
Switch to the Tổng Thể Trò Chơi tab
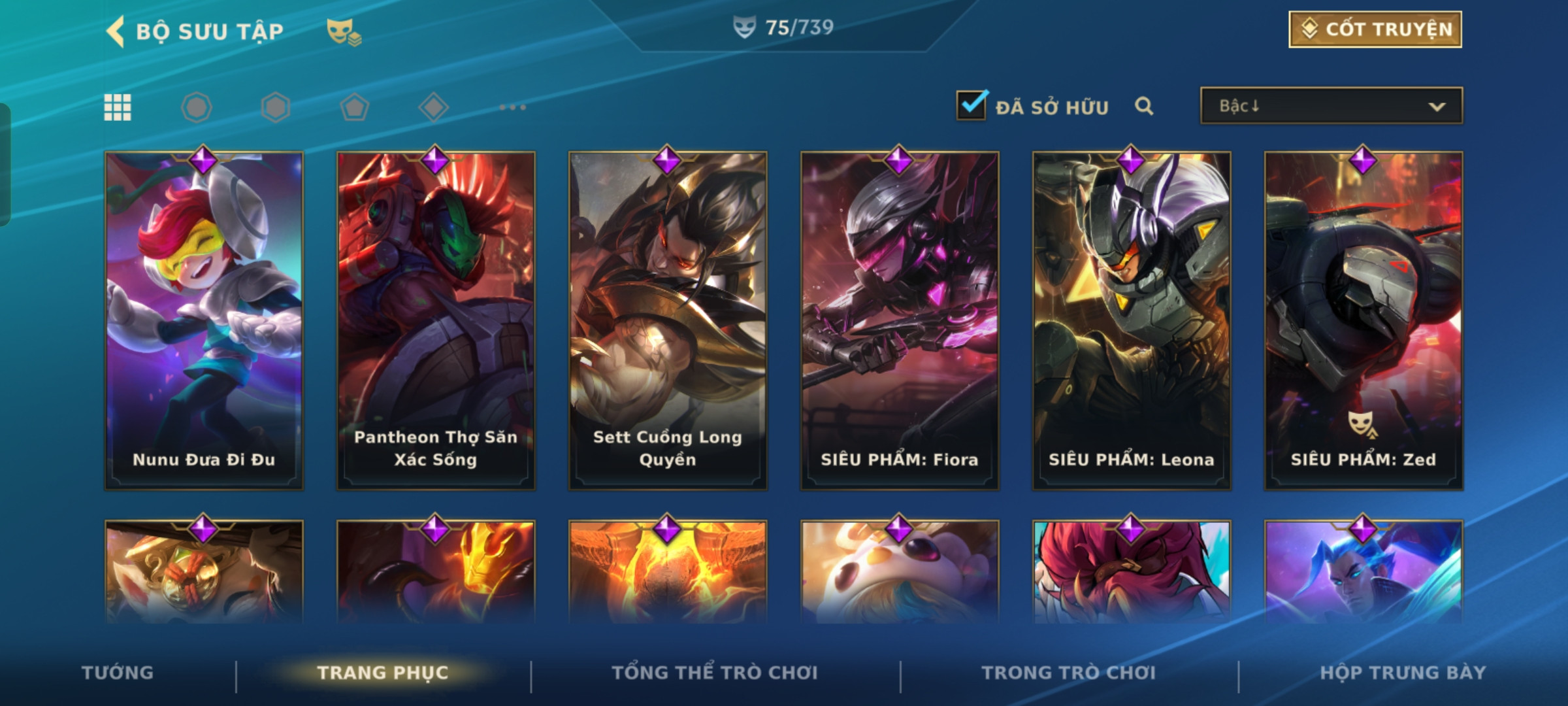pos(715,673)
